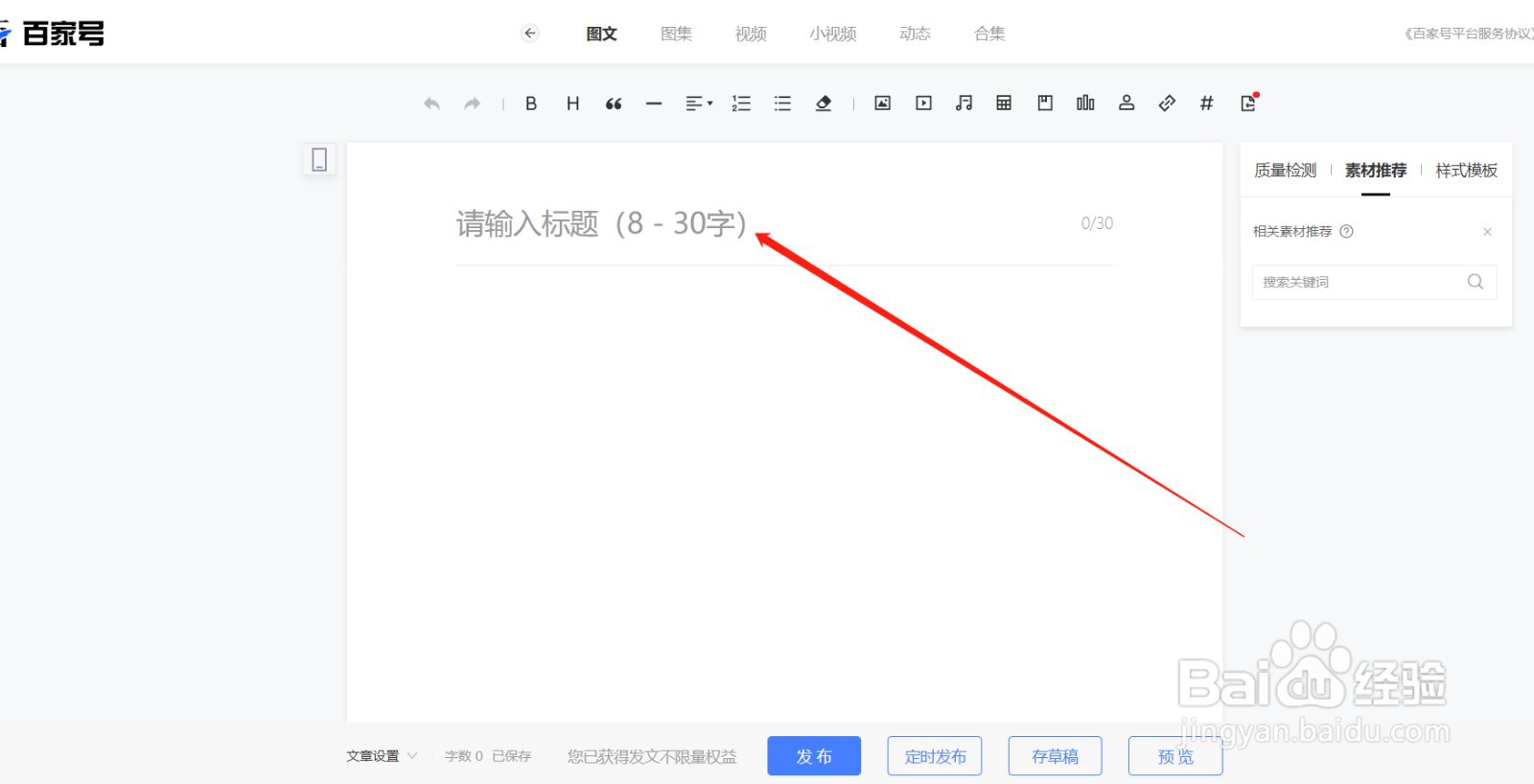
Task: Open text alignment dropdown
Action: (x=699, y=104)
